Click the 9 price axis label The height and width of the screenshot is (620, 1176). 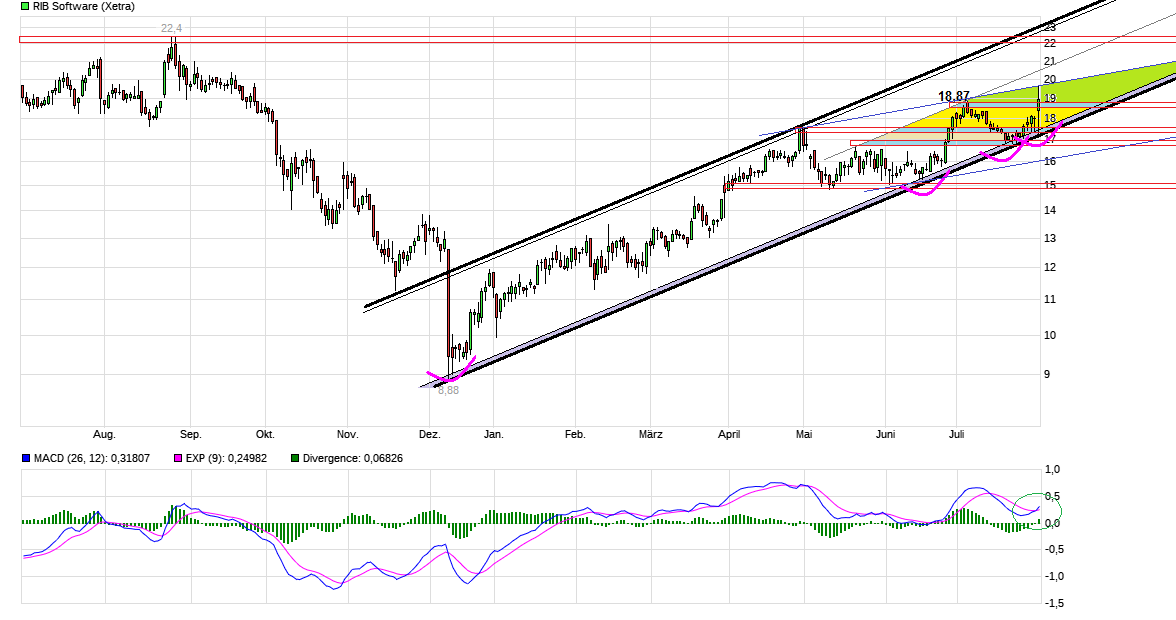point(1047,374)
